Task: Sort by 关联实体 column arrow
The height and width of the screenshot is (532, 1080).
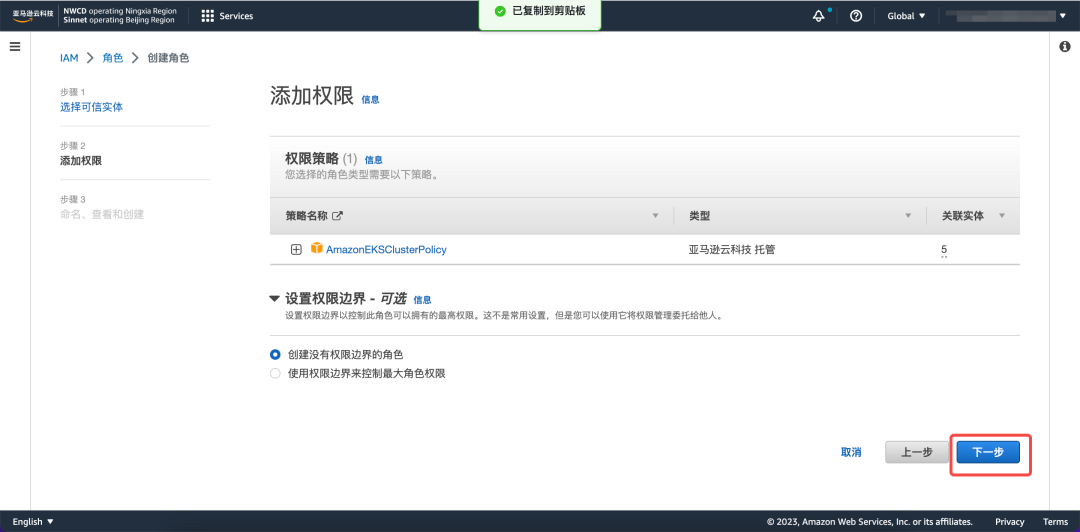Action: pyautogui.click(x=1001, y=216)
